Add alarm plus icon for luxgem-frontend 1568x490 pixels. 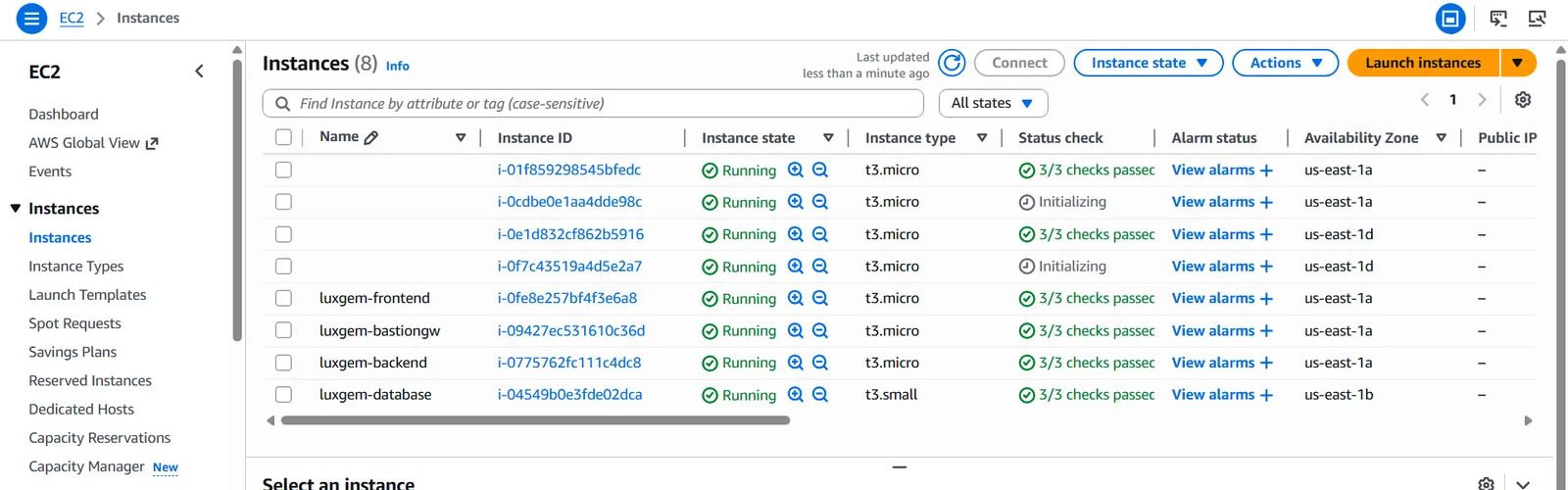(1266, 299)
